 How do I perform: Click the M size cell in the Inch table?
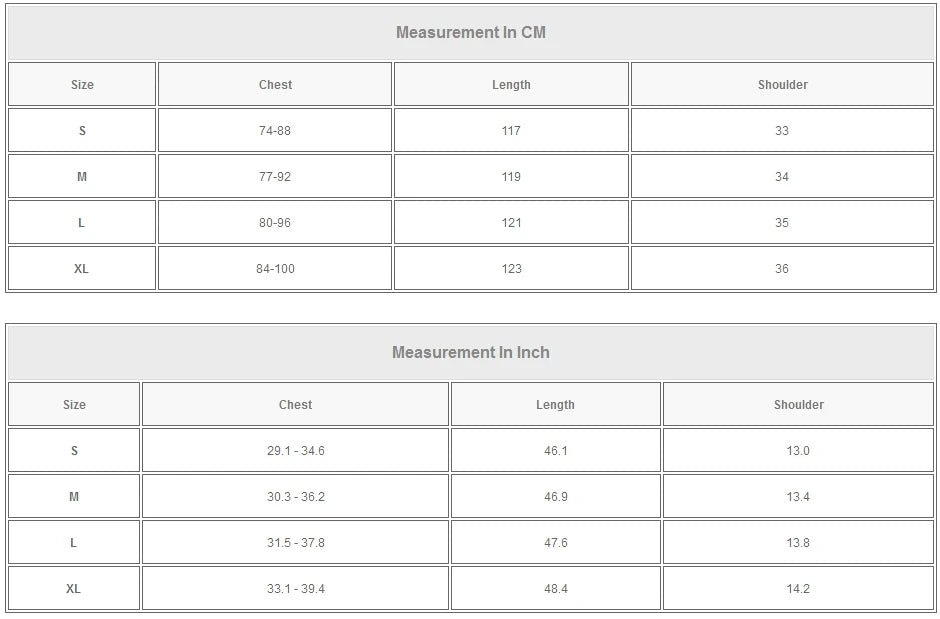74,497
